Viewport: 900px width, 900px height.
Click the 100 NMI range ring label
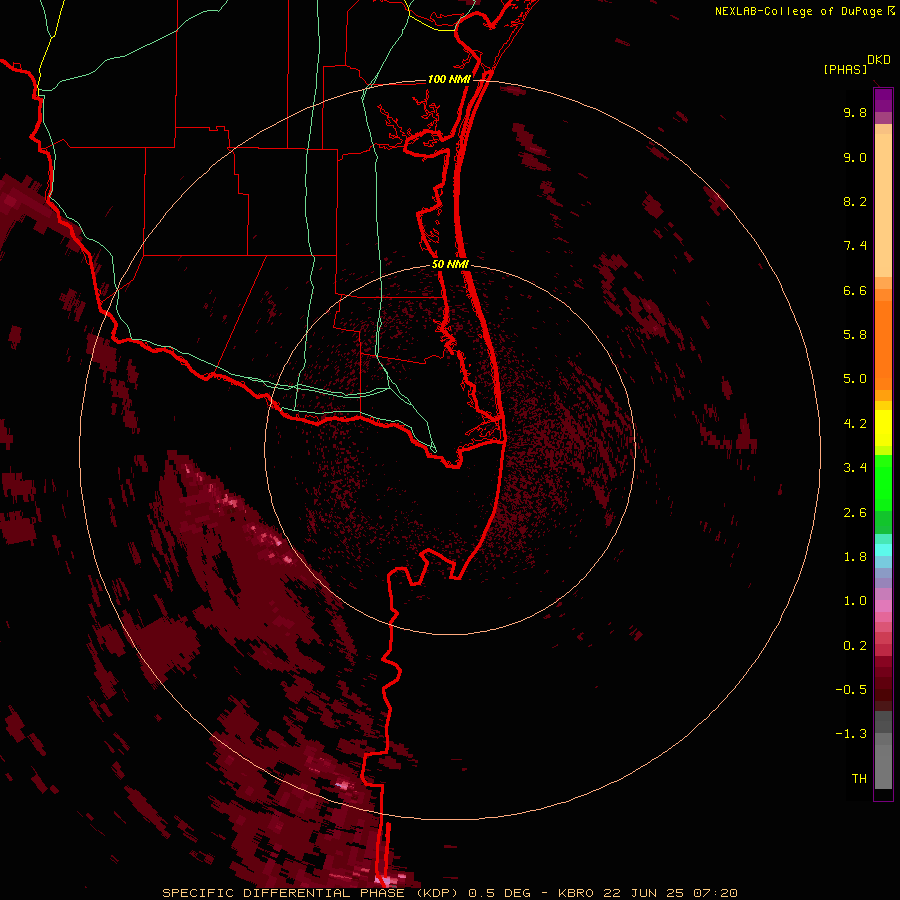click(x=449, y=79)
